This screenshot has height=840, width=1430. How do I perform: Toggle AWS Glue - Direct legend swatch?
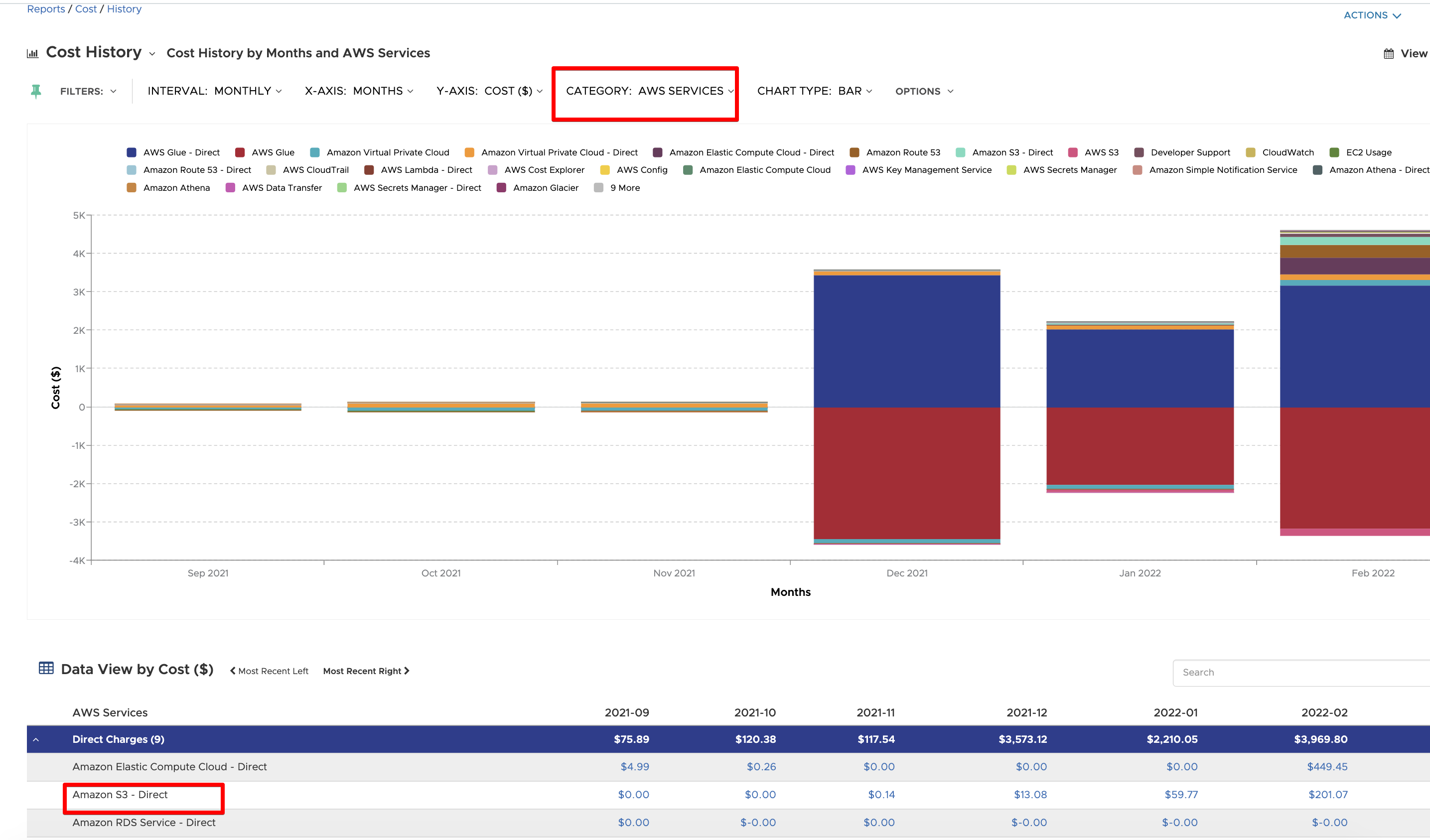click(132, 152)
